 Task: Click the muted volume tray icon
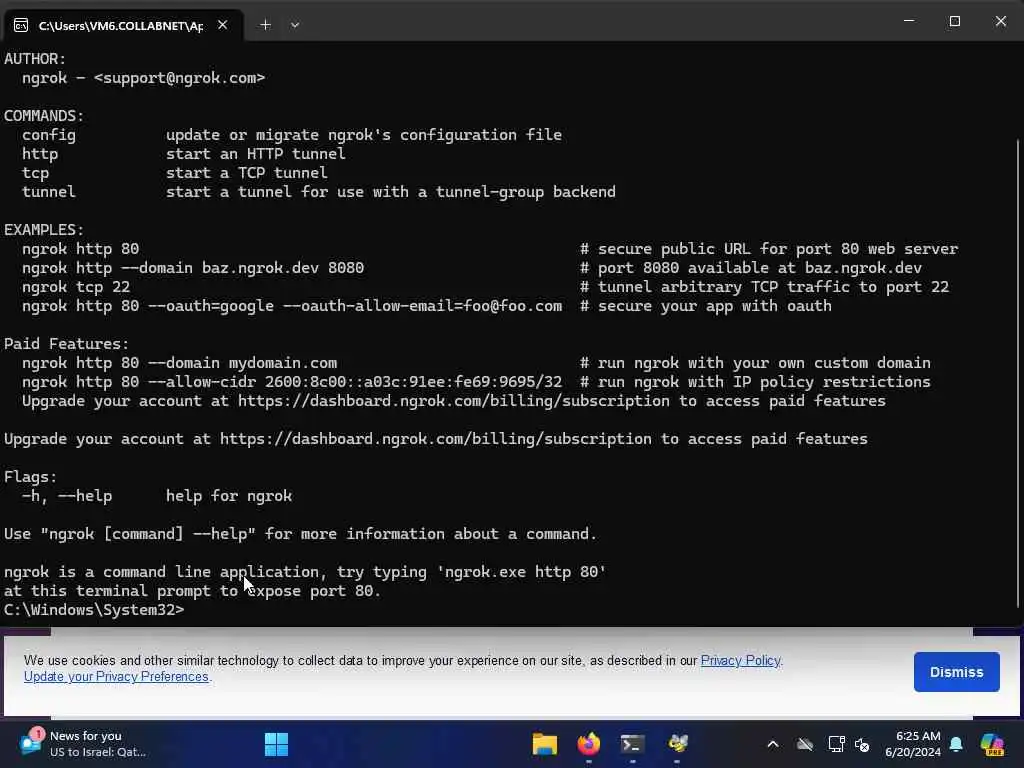click(862, 744)
